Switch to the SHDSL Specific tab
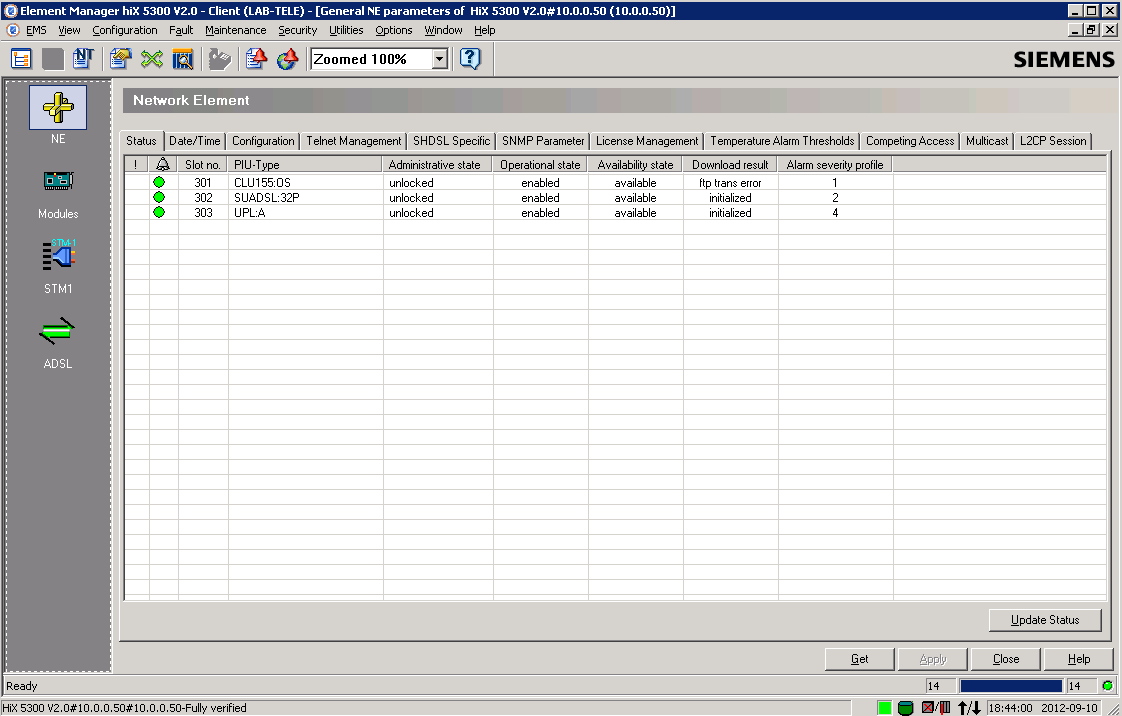The image size is (1122, 716). coord(452,141)
